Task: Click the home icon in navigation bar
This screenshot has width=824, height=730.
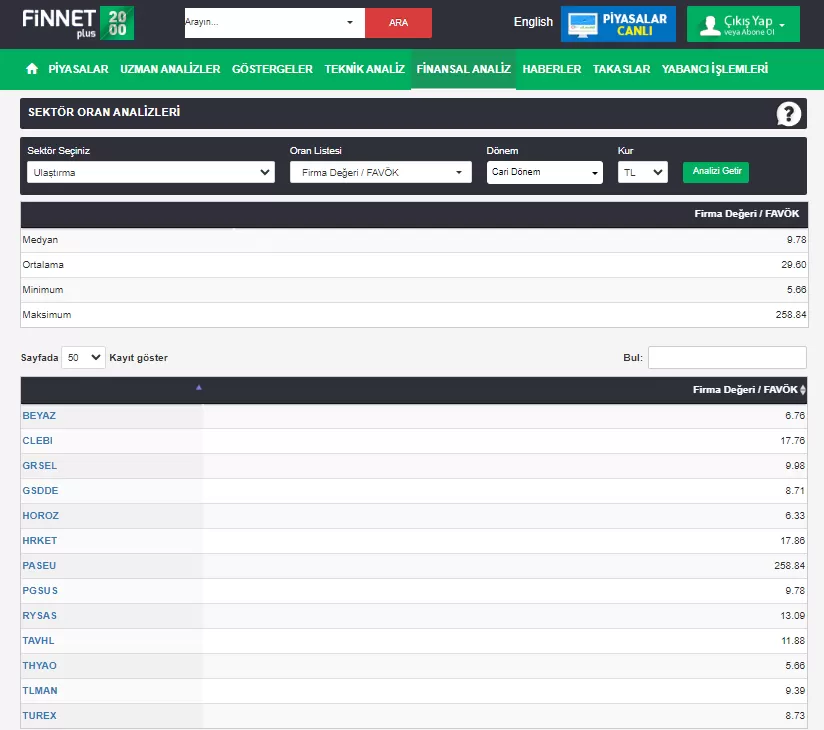Action: coord(32,69)
